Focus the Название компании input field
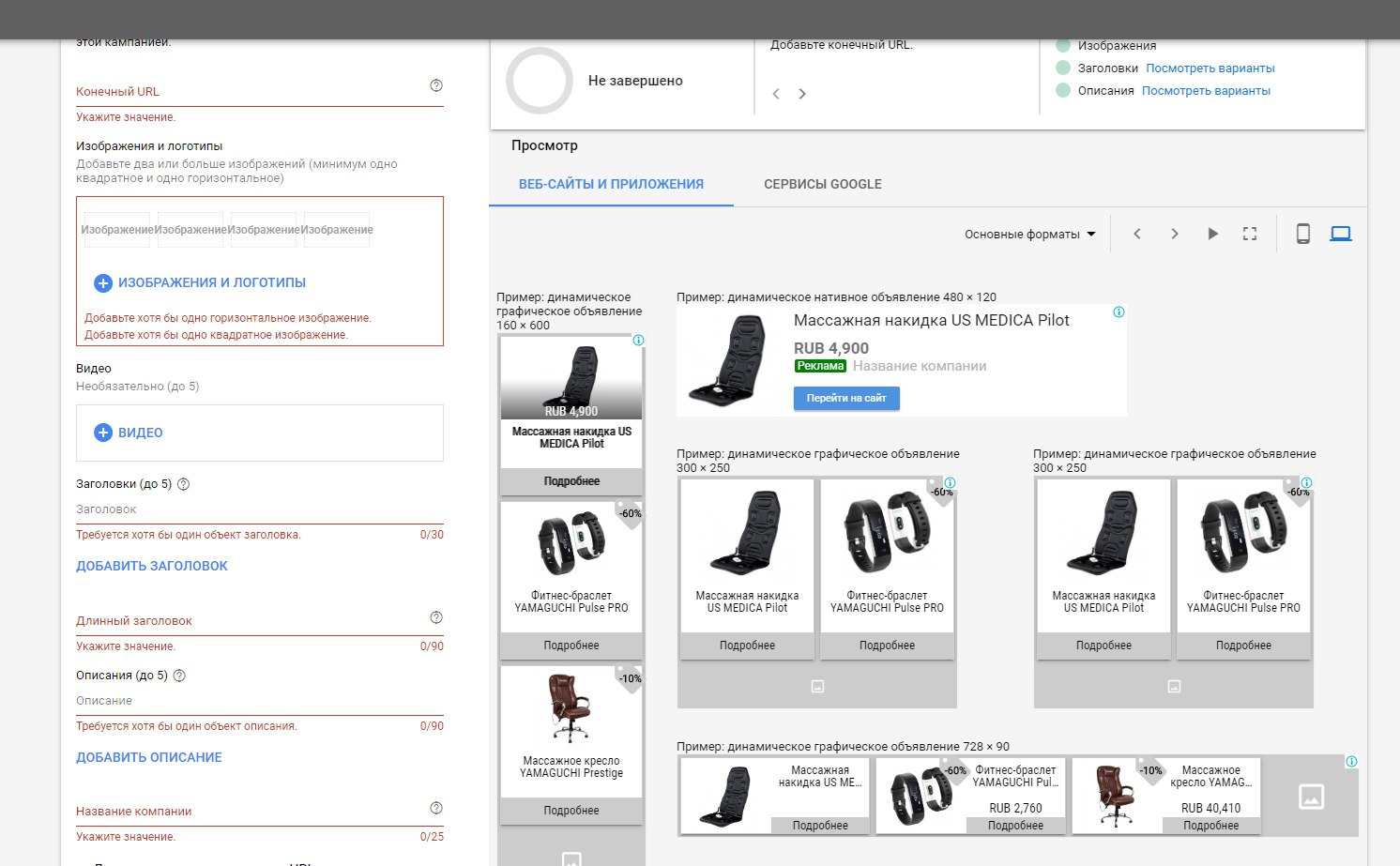The width and height of the screenshot is (1400, 866). pos(260,812)
